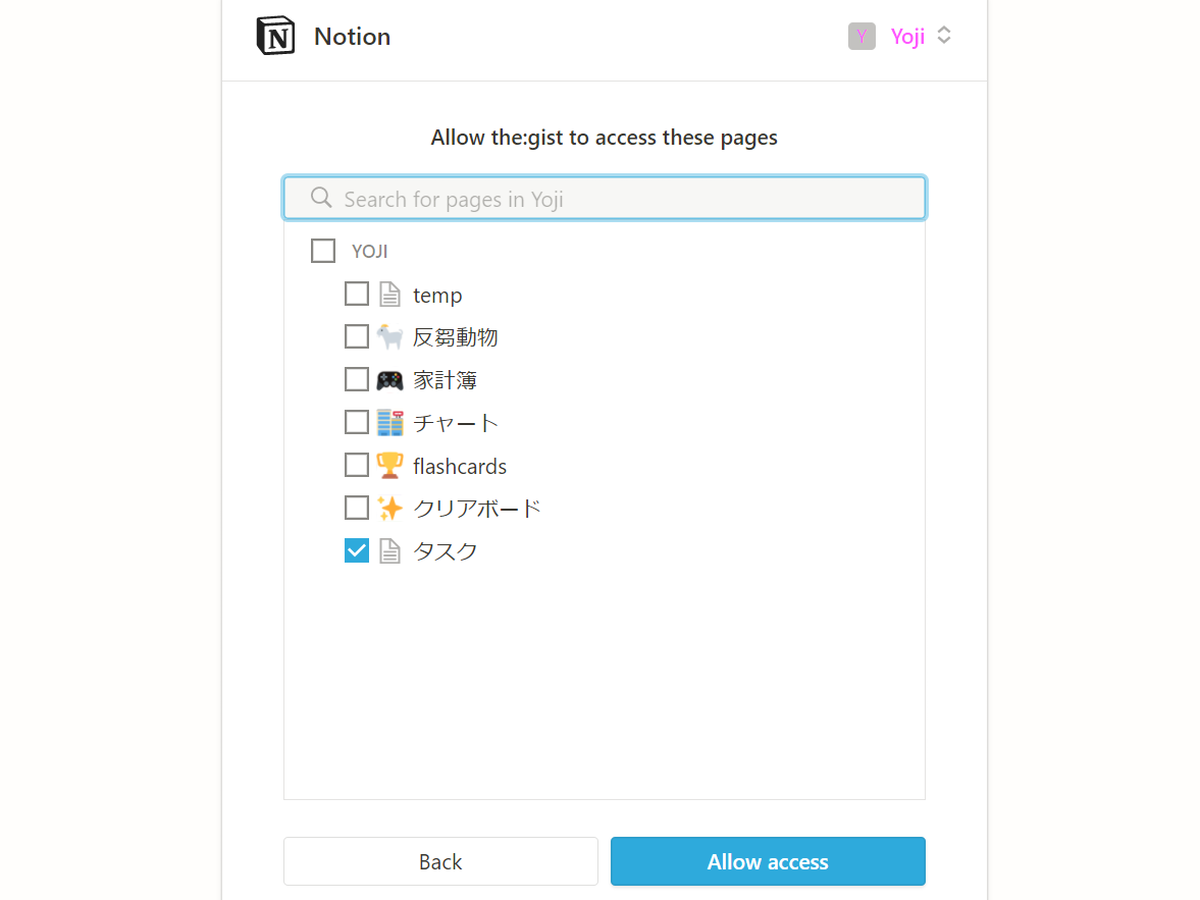This screenshot has height=900, width=1200.
Task: Select the 反芻動物 page entry
Action: coord(455,337)
